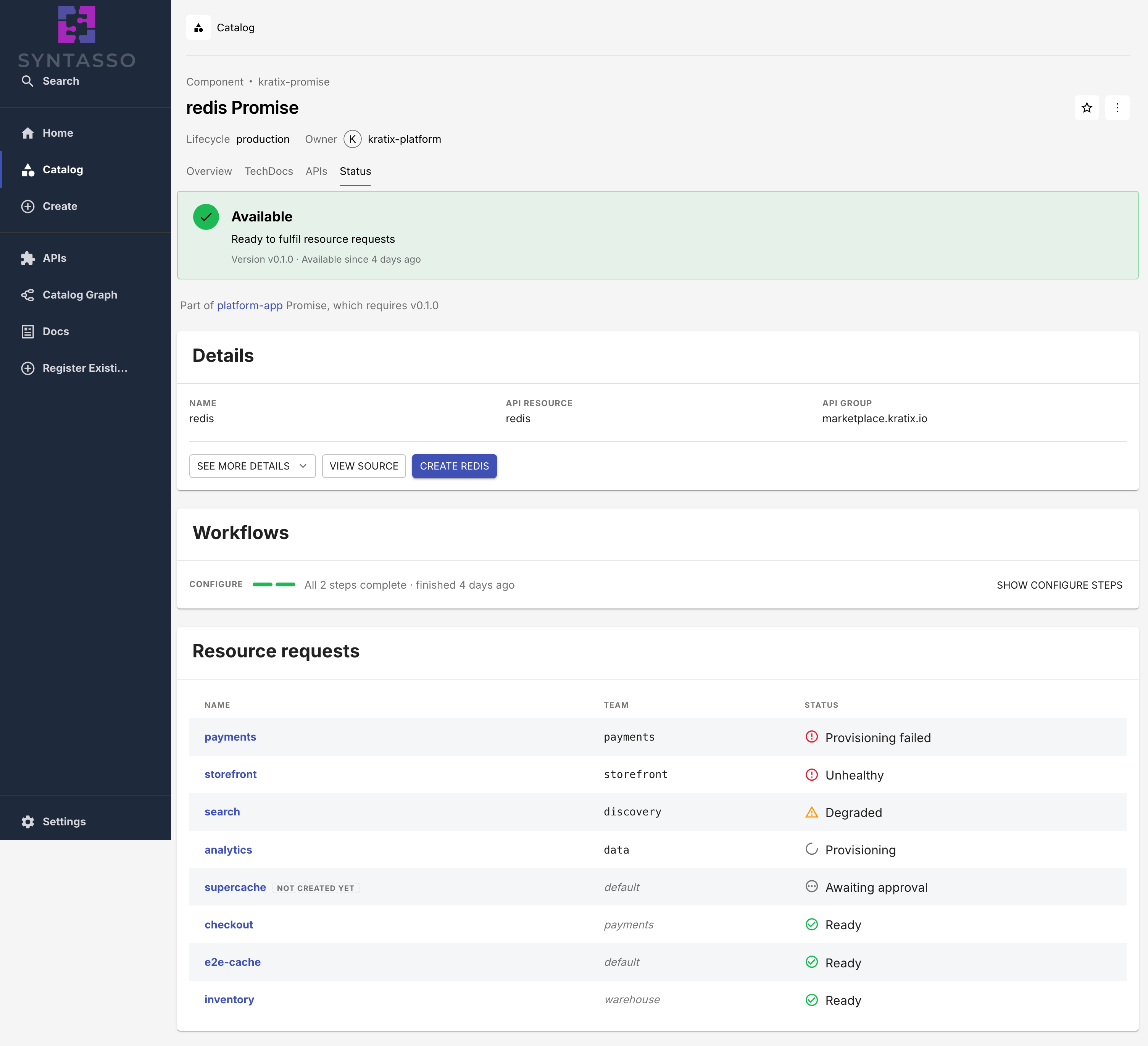Open APIs puzzle icon in sidebar

28,258
